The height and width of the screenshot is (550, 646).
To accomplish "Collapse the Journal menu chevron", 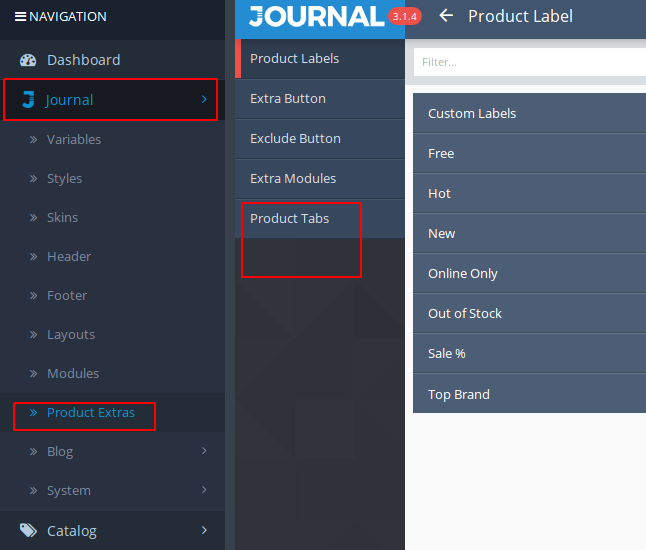I will pos(204,99).
